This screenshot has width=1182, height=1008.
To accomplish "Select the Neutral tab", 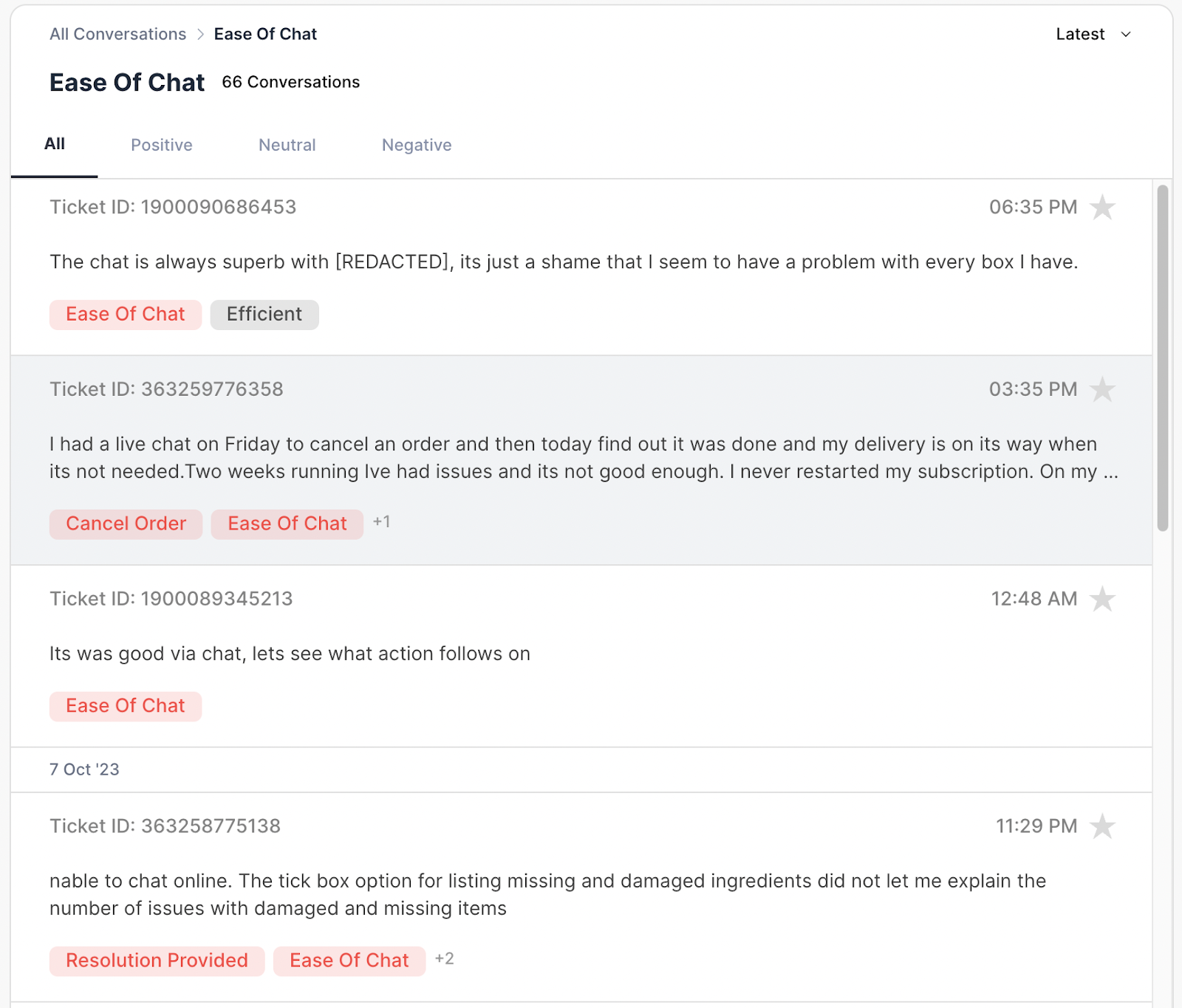I will [287, 145].
